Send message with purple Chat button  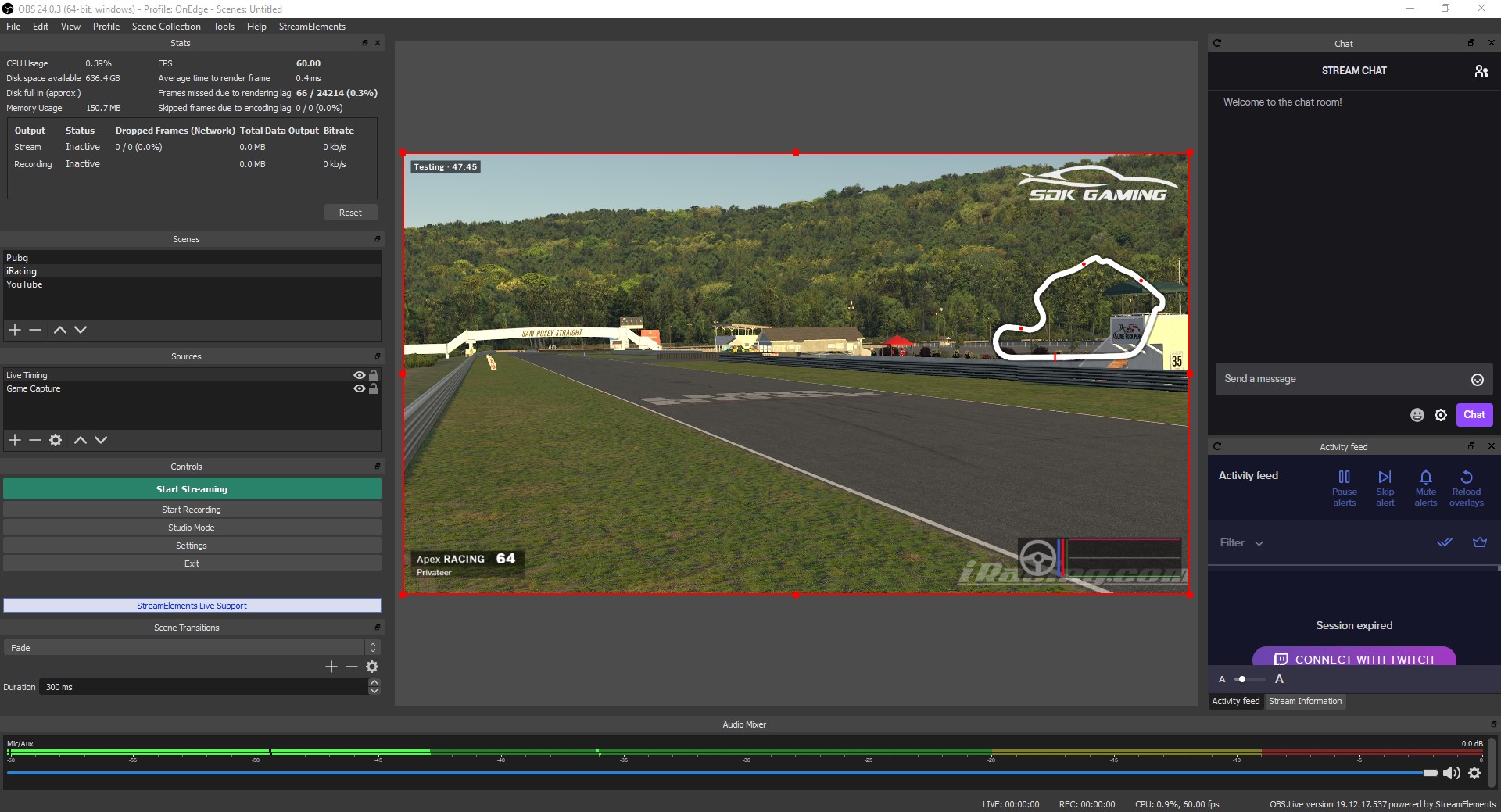1474,415
